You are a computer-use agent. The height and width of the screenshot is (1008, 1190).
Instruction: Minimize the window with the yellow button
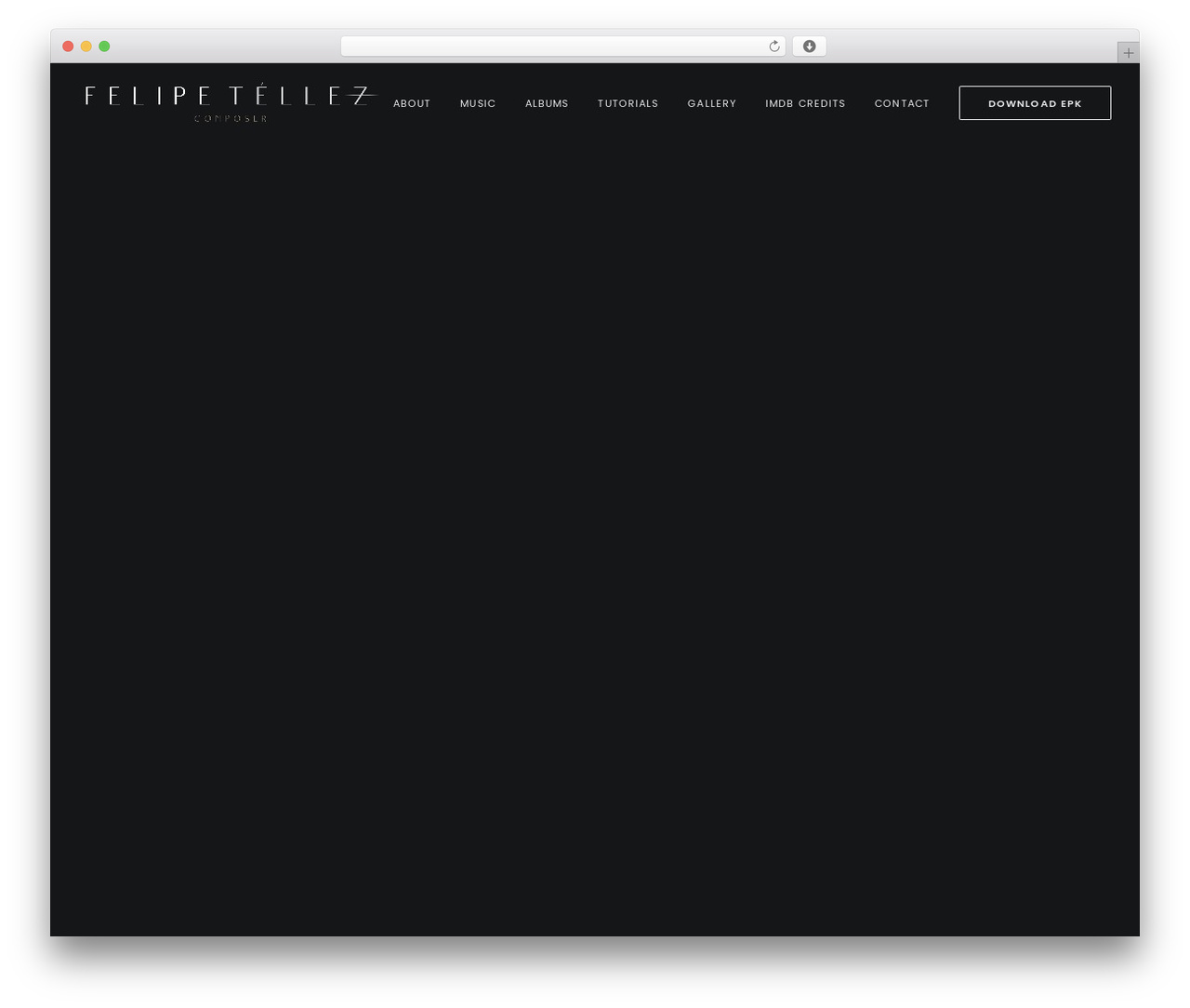[x=86, y=46]
